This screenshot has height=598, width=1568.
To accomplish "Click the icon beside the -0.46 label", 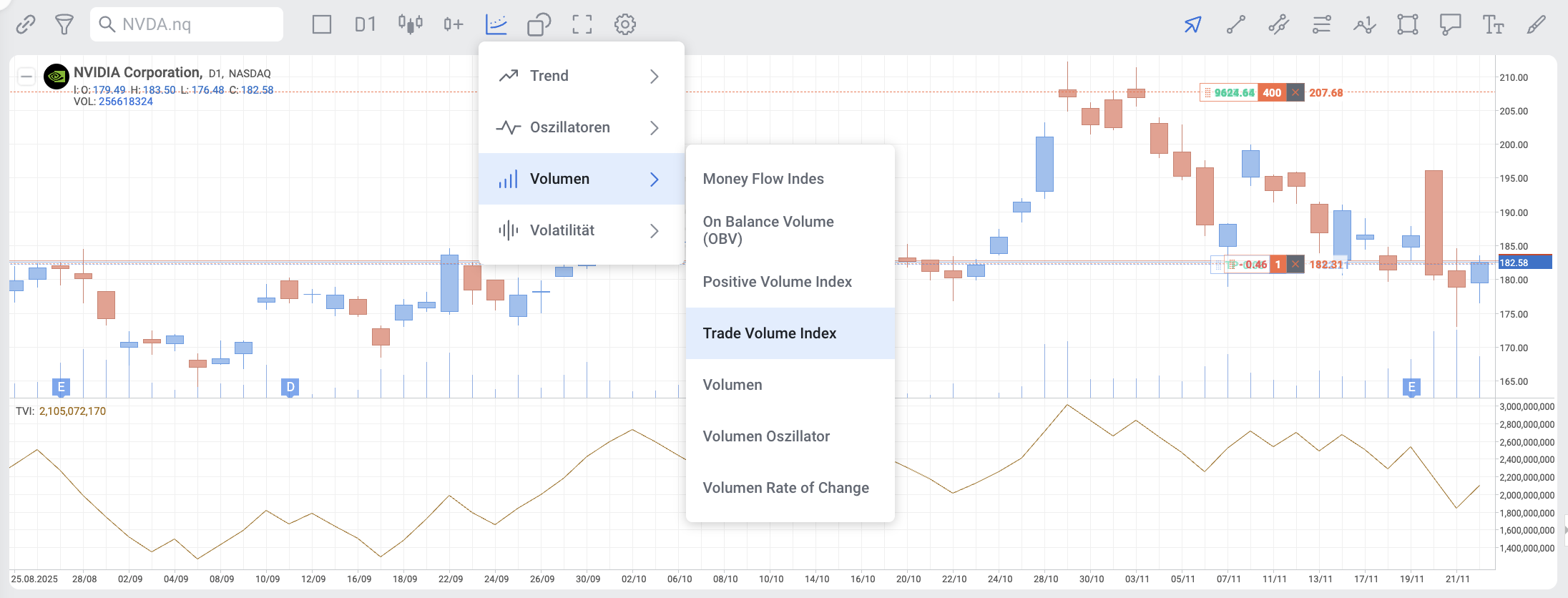I will pyautogui.click(x=1233, y=265).
